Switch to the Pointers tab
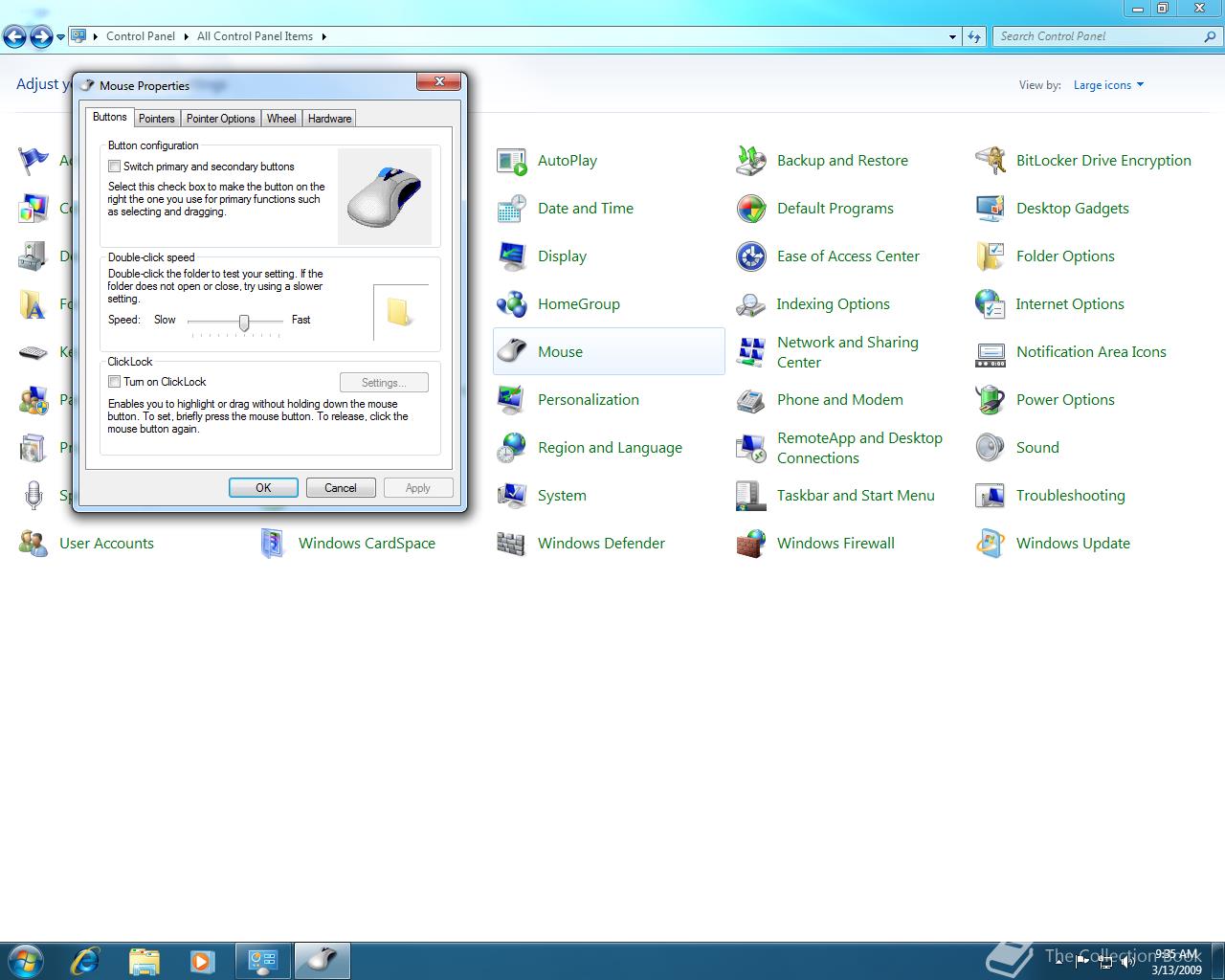The image size is (1225, 980). (x=156, y=119)
